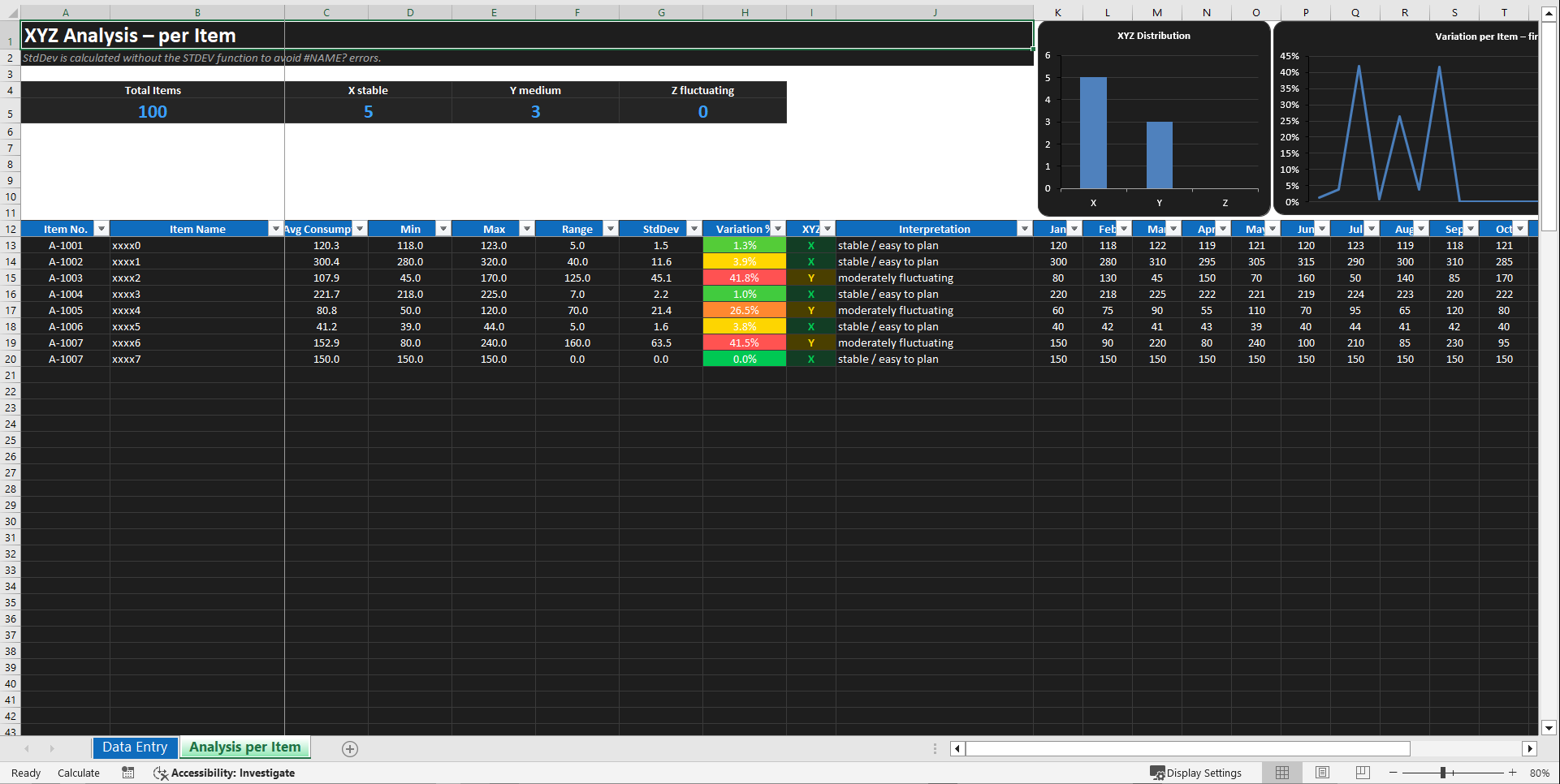1560x784 pixels.
Task: Click the Y bar in distribution chart
Action: [x=1159, y=155]
